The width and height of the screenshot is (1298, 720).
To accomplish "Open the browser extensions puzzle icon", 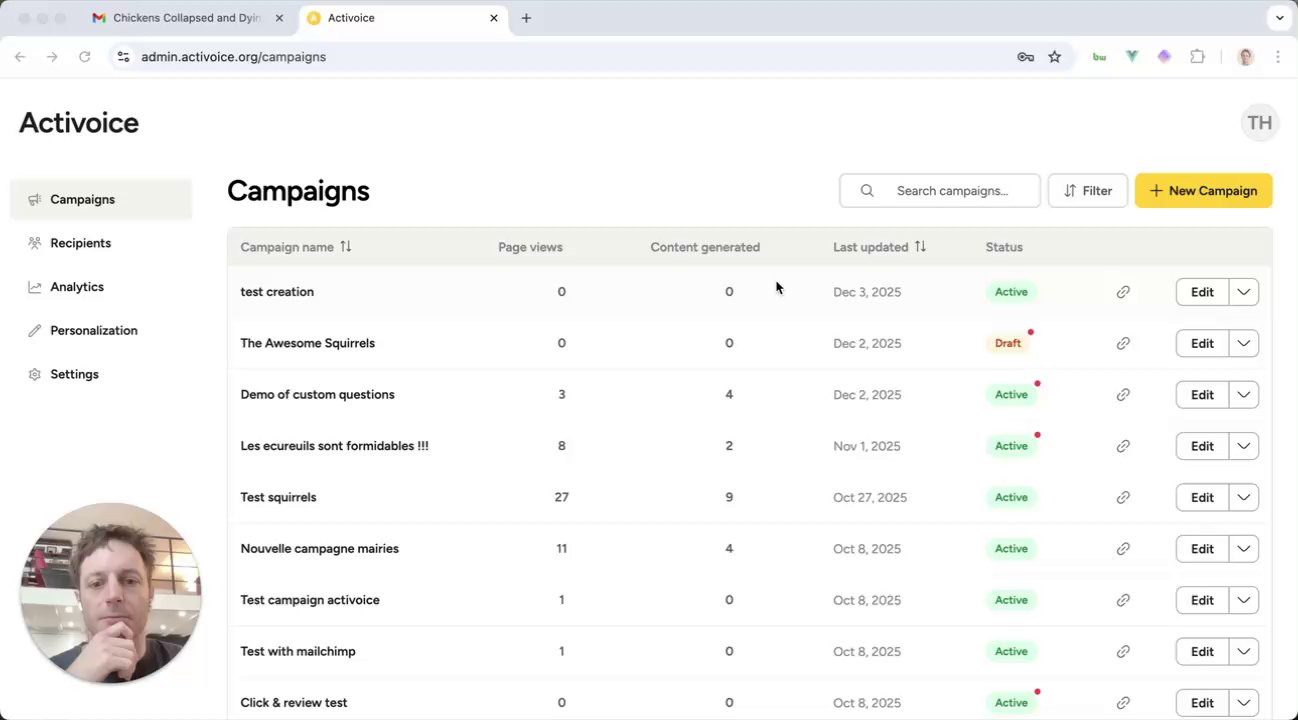I will pos(1197,57).
